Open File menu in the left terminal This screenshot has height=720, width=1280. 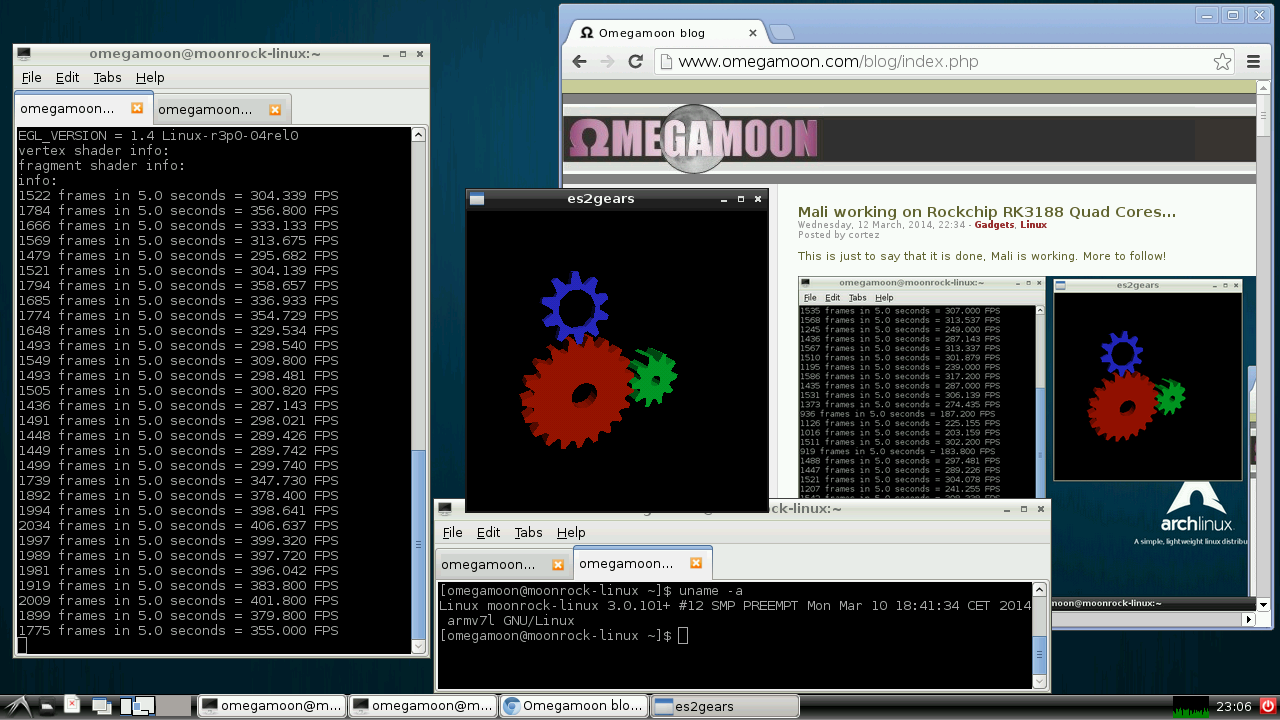pos(31,77)
